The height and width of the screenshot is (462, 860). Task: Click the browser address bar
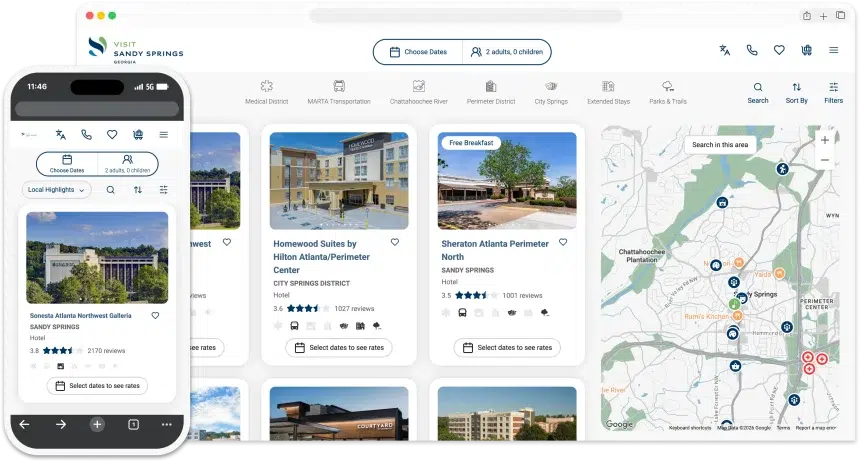click(x=466, y=16)
